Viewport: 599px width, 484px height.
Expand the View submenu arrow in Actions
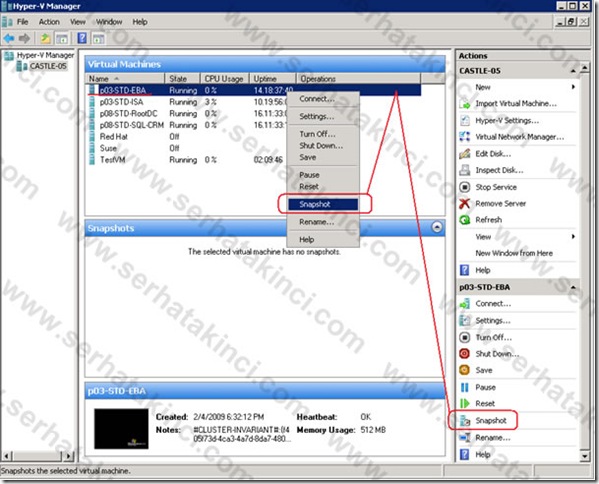click(573, 237)
